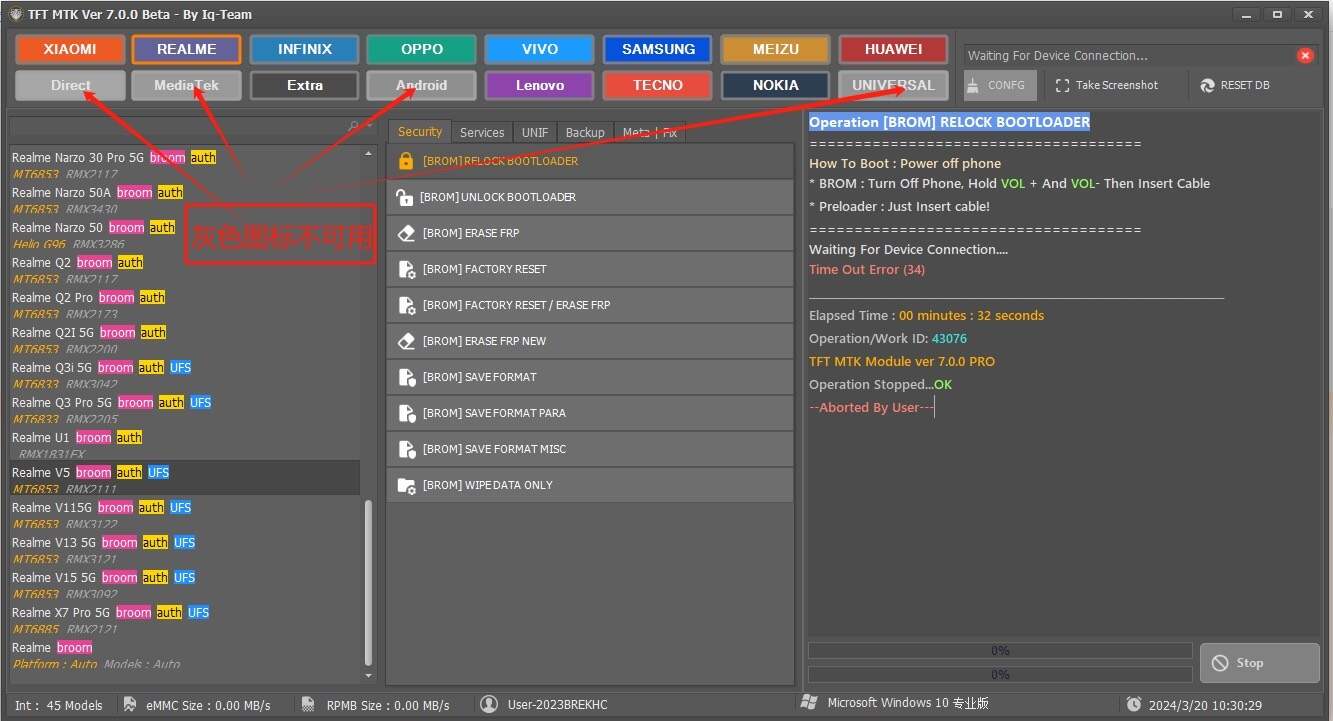Click the eMMC Size chip icon in status bar
1333x721 pixels.
pos(128,704)
